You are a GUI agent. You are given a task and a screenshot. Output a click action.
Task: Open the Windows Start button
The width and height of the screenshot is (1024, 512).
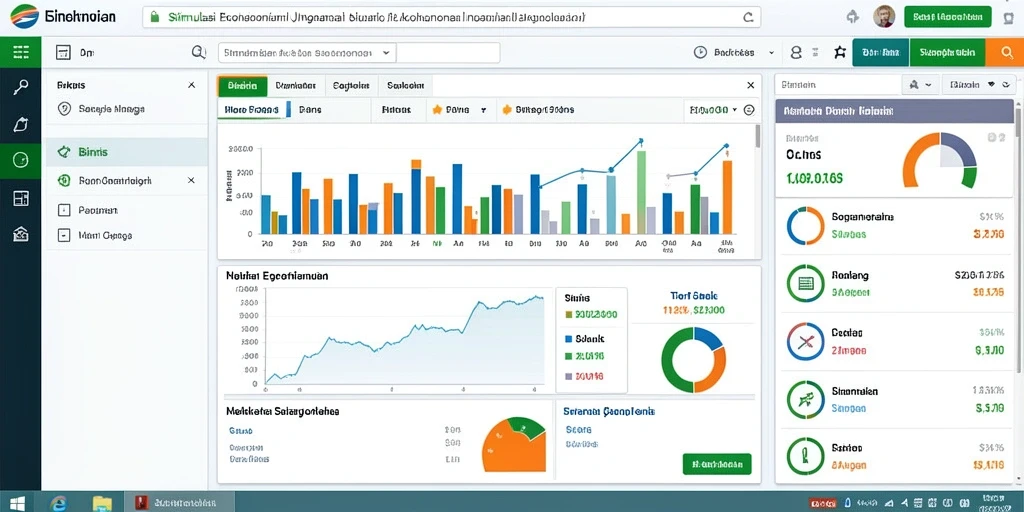pos(18,502)
